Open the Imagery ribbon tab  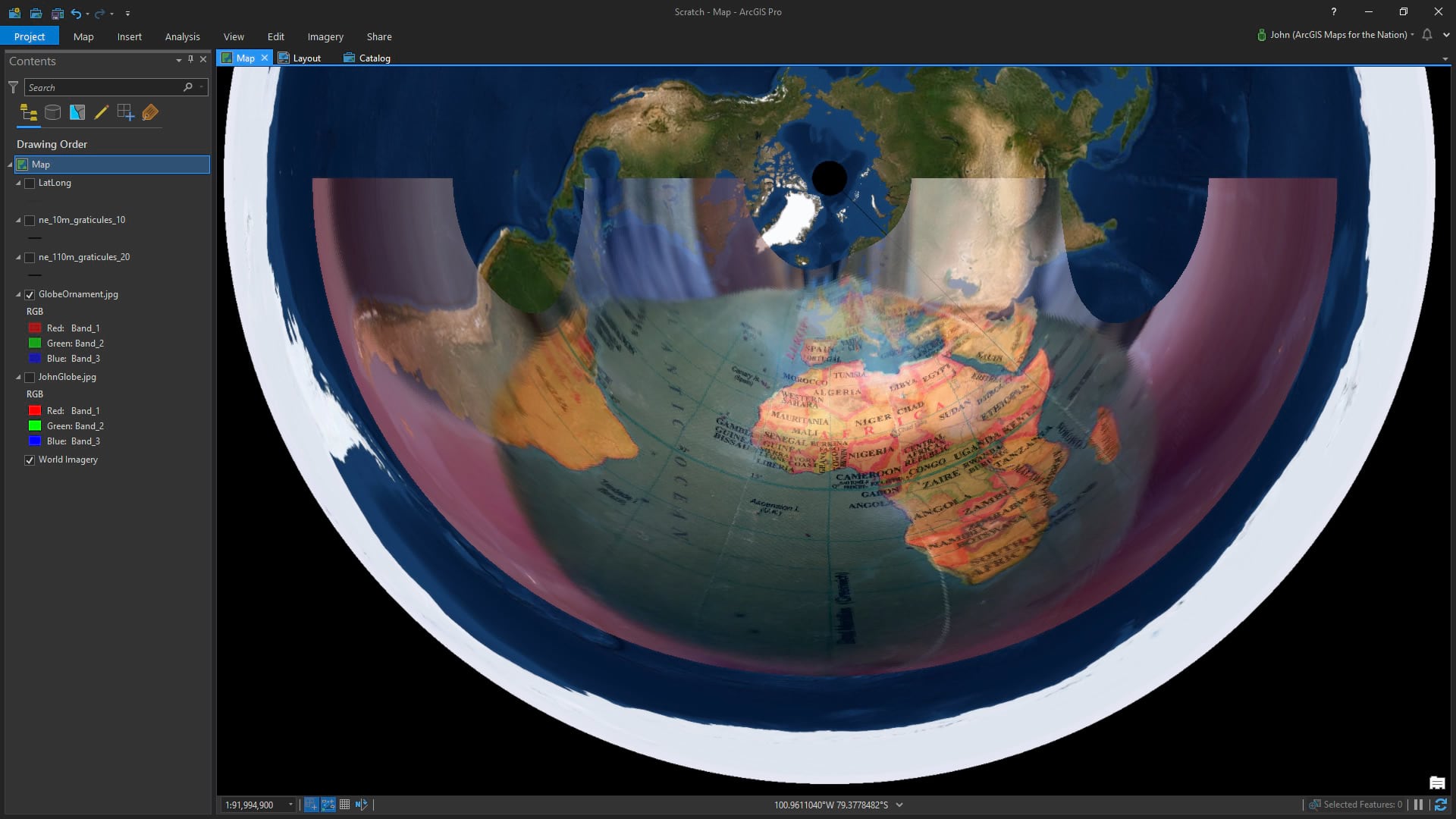(x=325, y=36)
